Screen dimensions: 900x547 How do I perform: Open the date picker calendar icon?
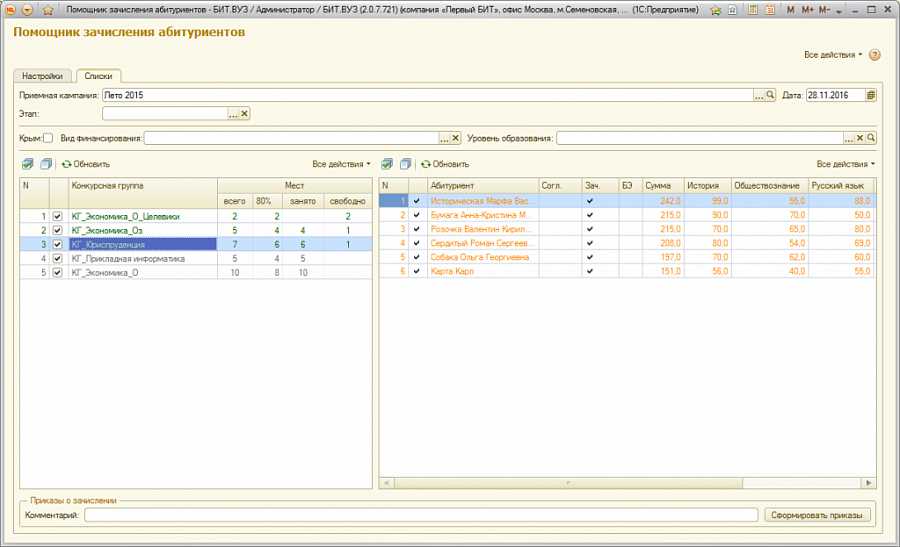871,95
